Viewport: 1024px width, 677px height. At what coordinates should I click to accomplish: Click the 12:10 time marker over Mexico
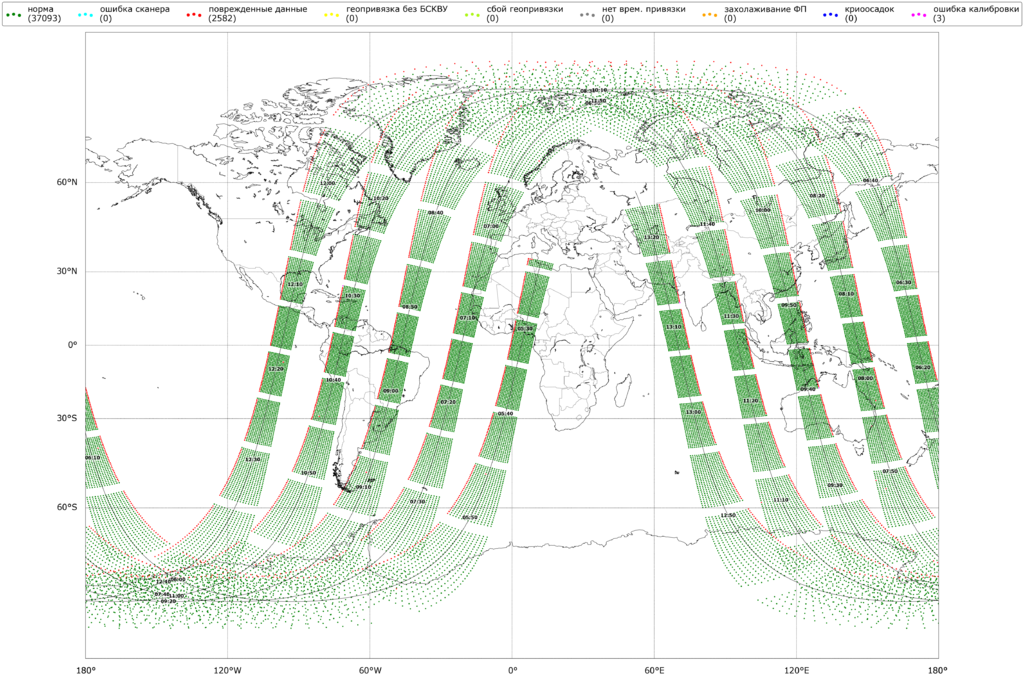point(294,285)
